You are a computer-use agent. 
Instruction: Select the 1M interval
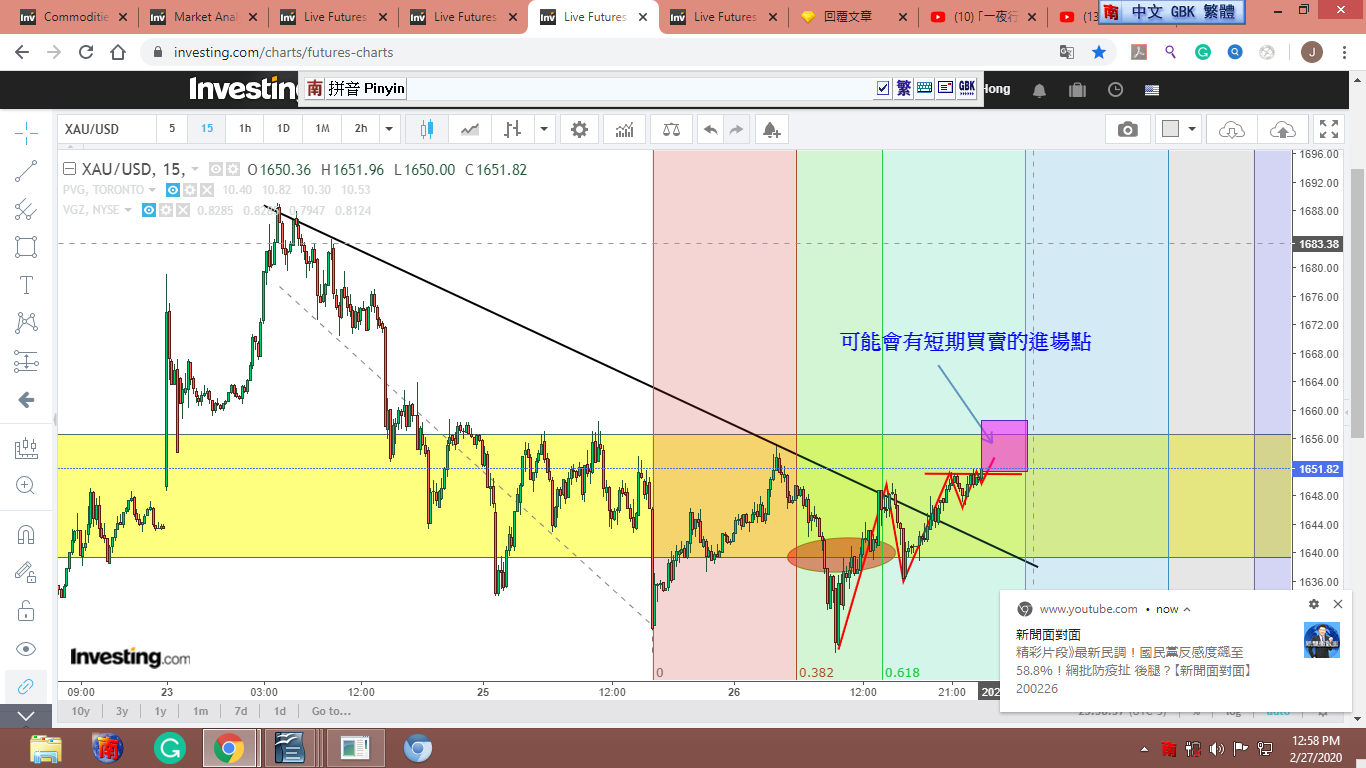click(322, 129)
